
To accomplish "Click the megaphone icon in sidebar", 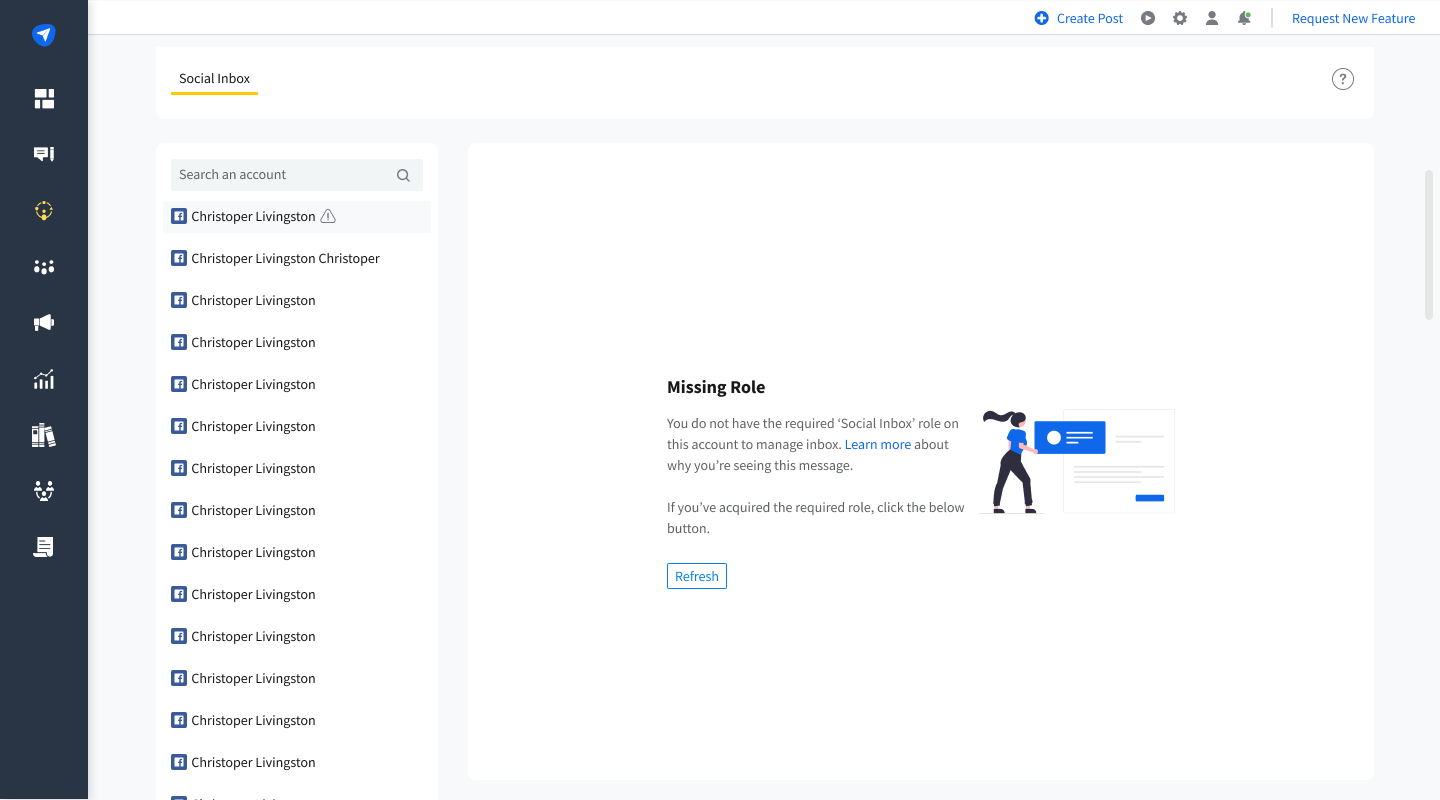I will point(44,323).
